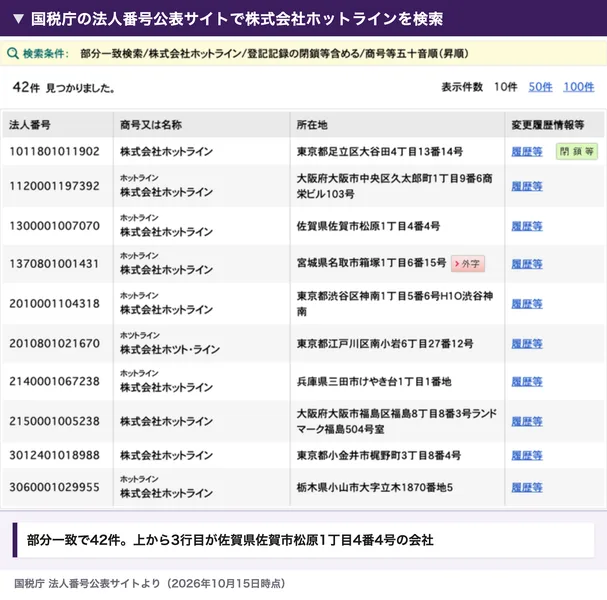The height and width of the screenshot is (600, 607).
Task: Open 履歴等 for corporate number 3012401018988
Action: pos(527,455)
